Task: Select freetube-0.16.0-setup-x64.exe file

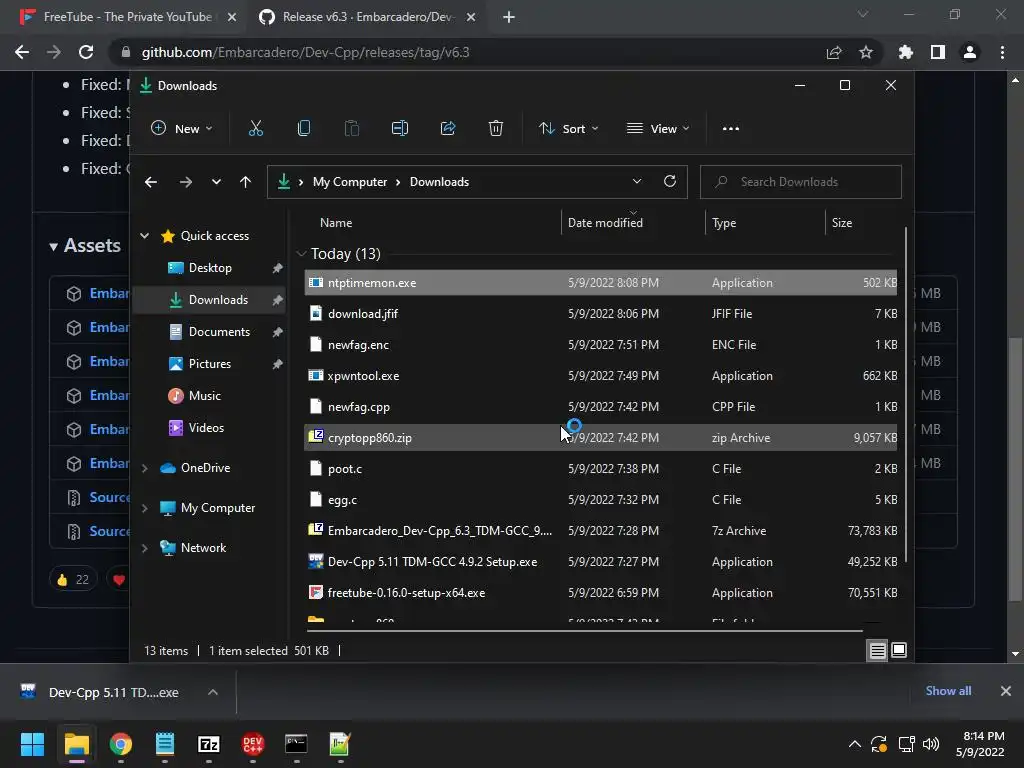Action: point(600,593)
